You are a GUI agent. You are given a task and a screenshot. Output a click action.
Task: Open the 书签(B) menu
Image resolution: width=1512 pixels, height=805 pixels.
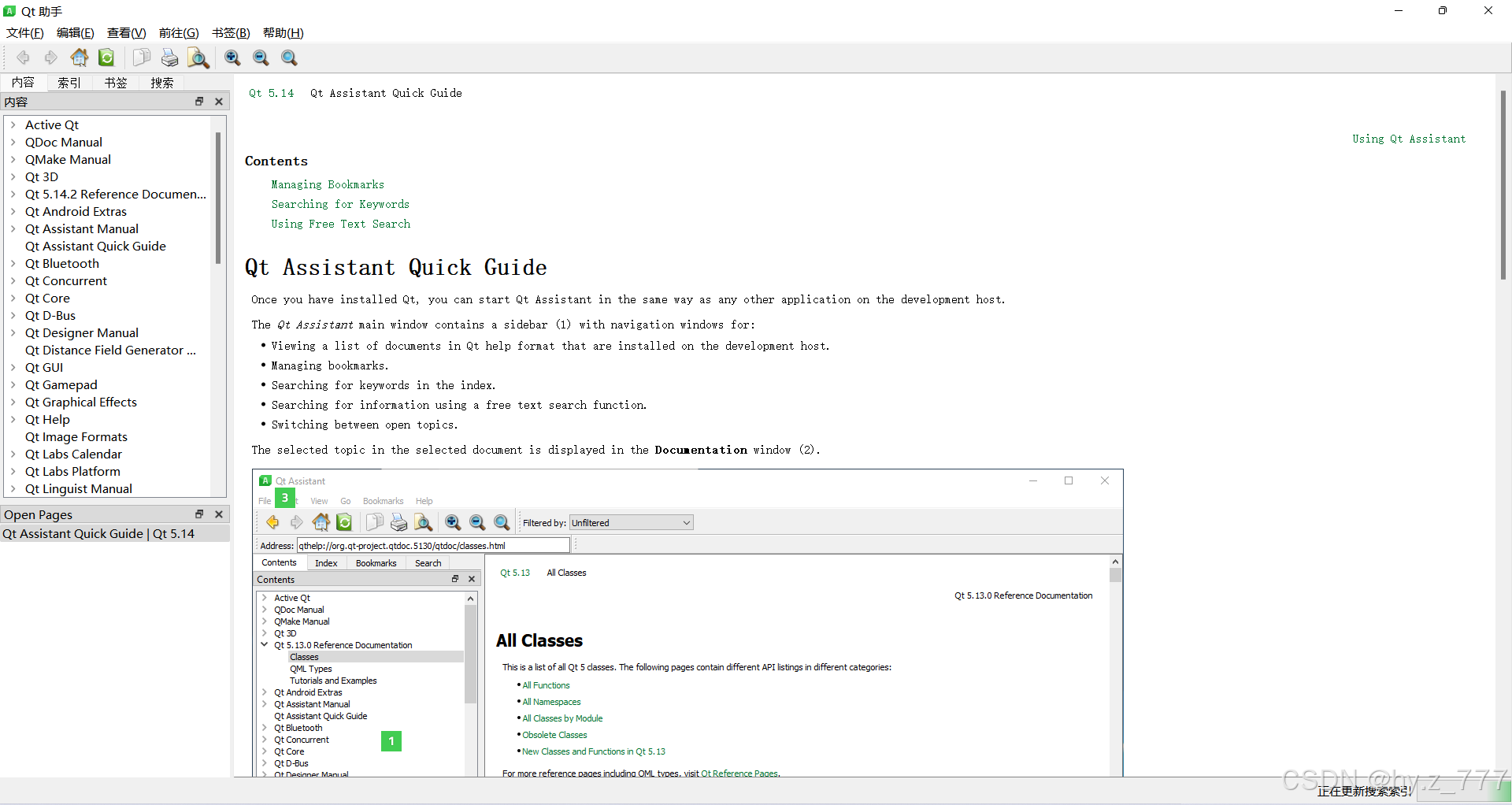(x=231, y=33)
